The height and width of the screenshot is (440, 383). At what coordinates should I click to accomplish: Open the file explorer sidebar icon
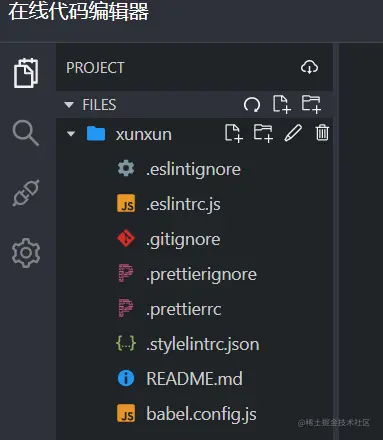tap(26, 73)
